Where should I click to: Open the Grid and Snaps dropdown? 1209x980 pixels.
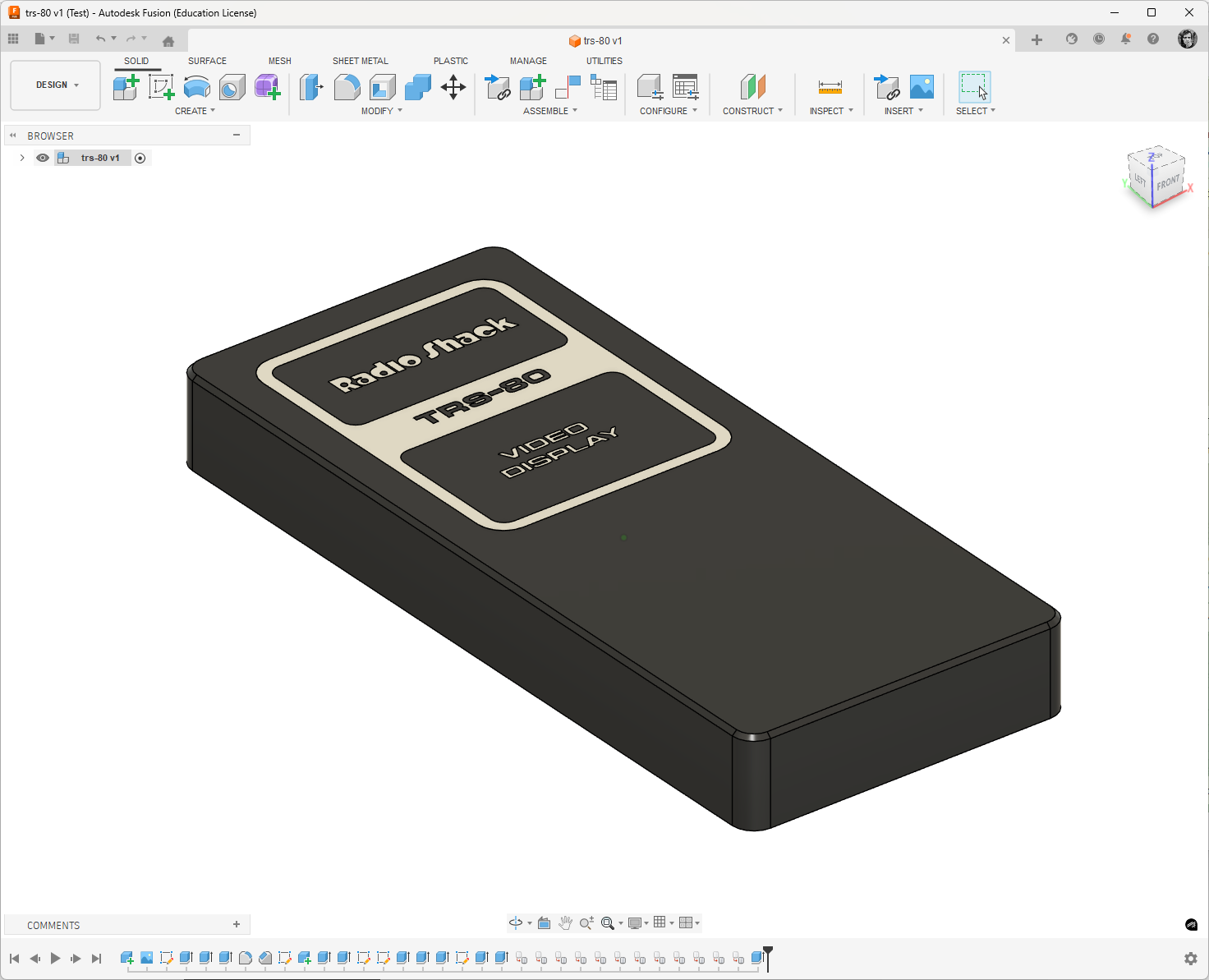[x=664, y=922]
